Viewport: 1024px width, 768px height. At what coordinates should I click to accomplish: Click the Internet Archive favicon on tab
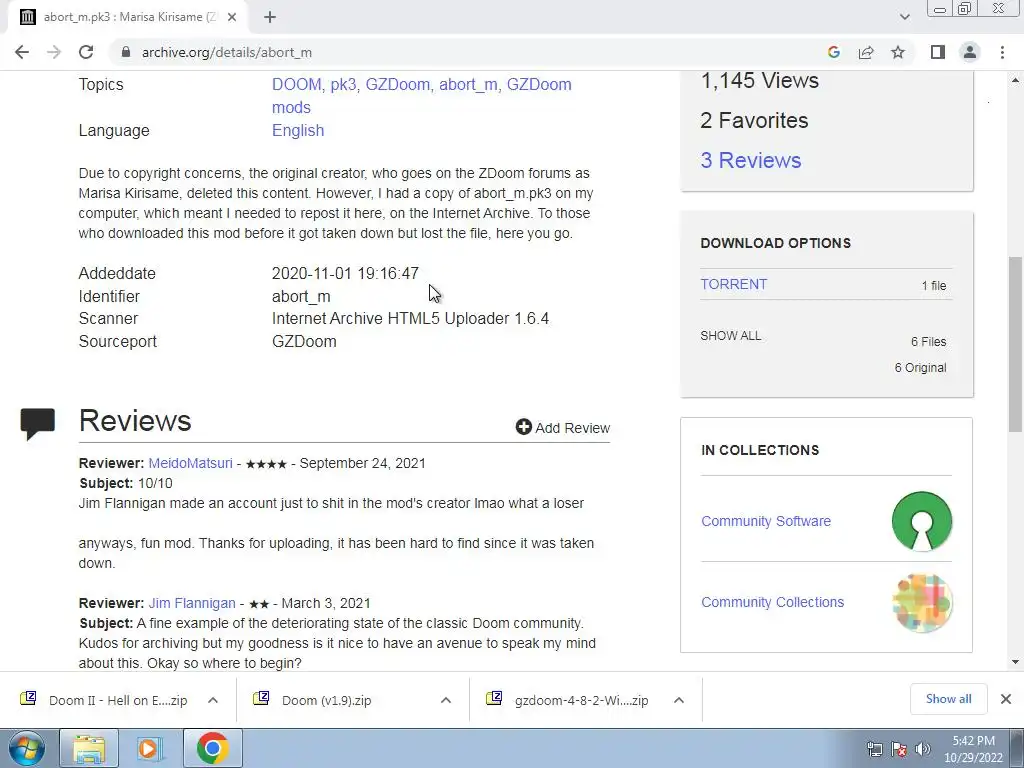click(27, 17)
